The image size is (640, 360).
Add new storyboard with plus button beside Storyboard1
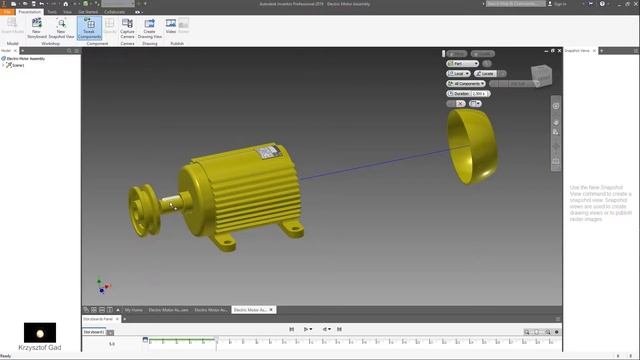pyautogui.click(x=110, y=333)
